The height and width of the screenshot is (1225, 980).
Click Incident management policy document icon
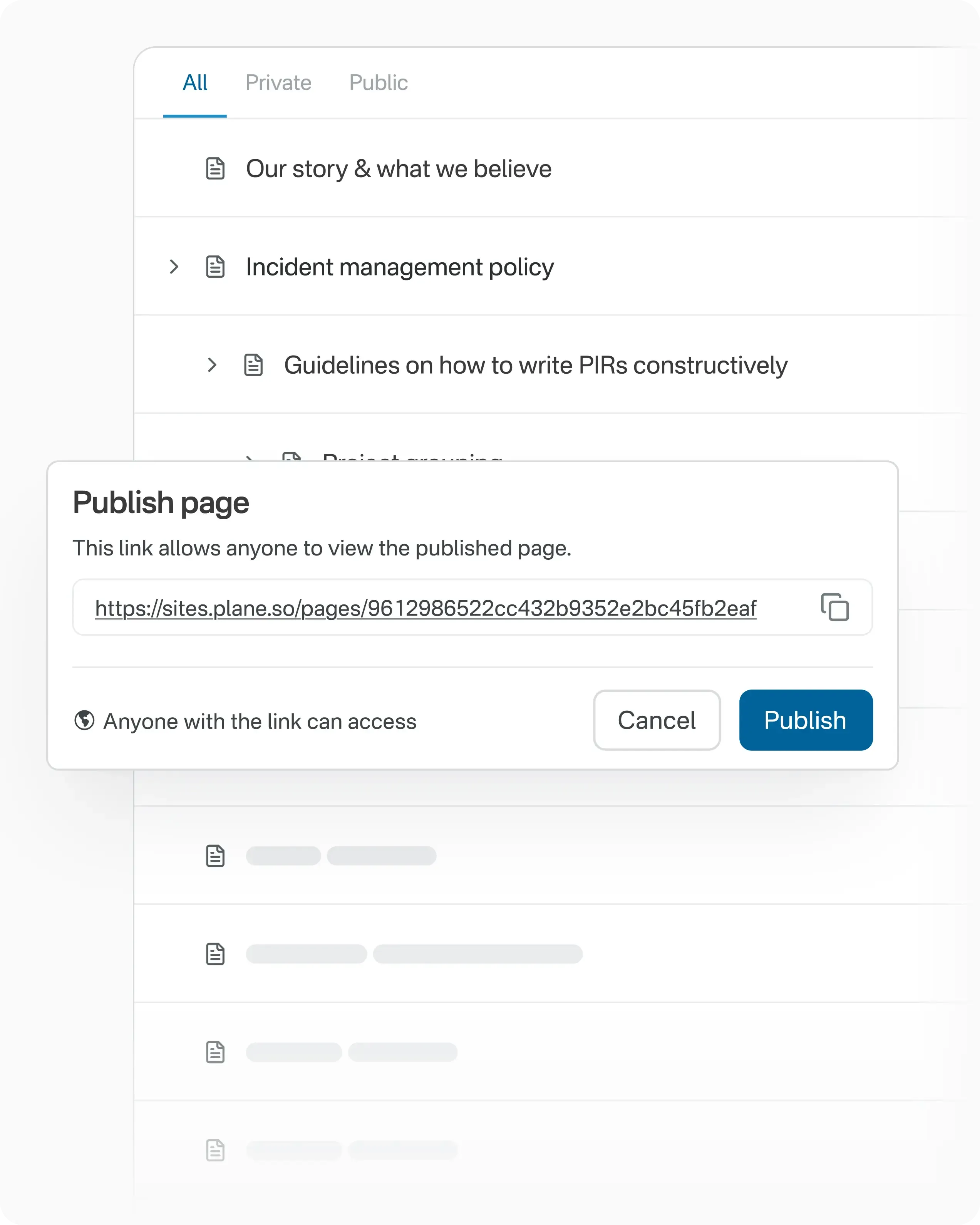point(215,267)
